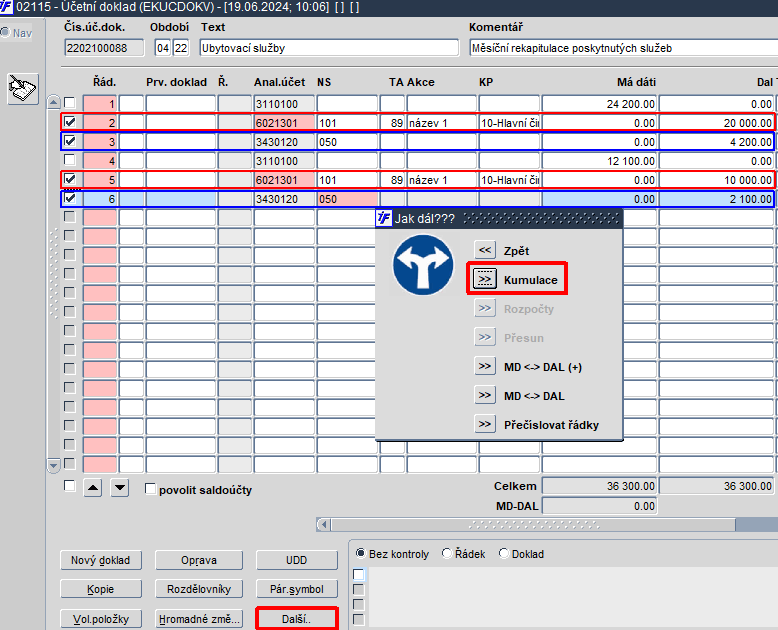The height and width of the screenshot is (630, 778).
Task: Click the MD-DAL difference field 0.00
Action: (599, 506)
